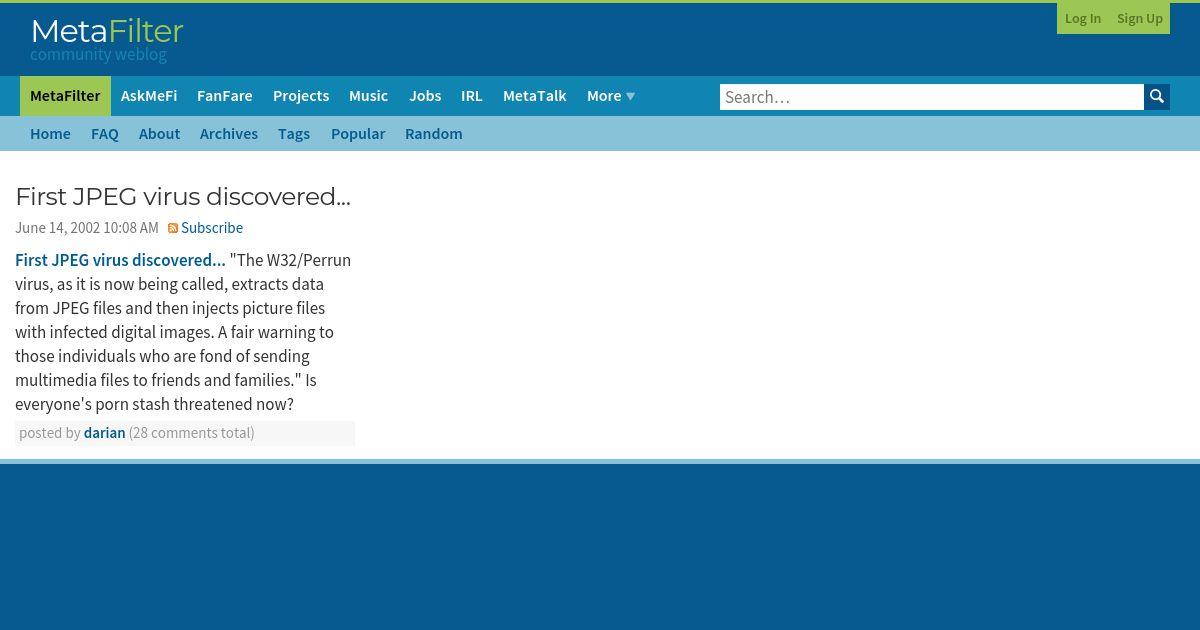The height and width of the screenshot is (630, 1200).
Task: Browse the Archives link
Action: [x=229, y=134]
